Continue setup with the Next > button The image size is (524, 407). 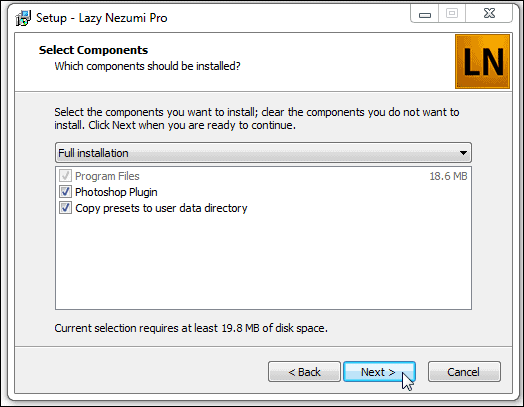[x=379, y=372]
